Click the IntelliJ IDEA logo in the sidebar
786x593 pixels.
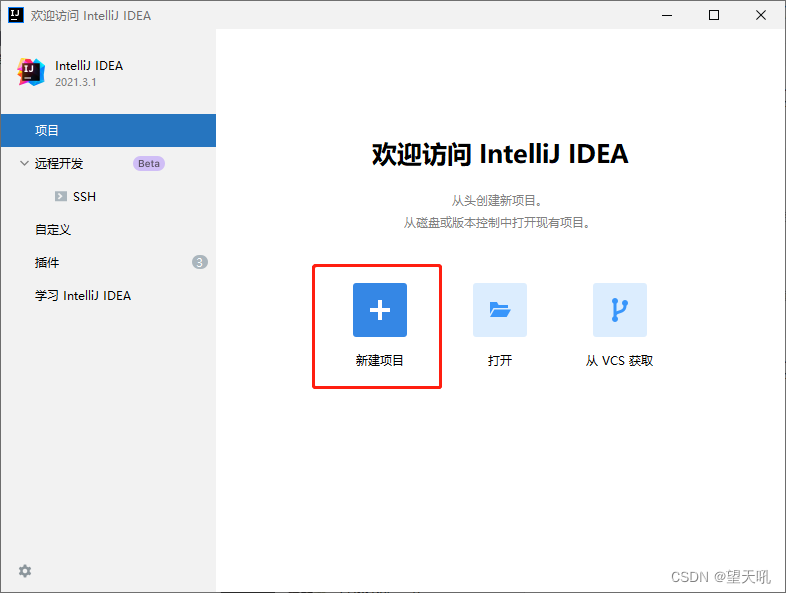tap(31, 72)
